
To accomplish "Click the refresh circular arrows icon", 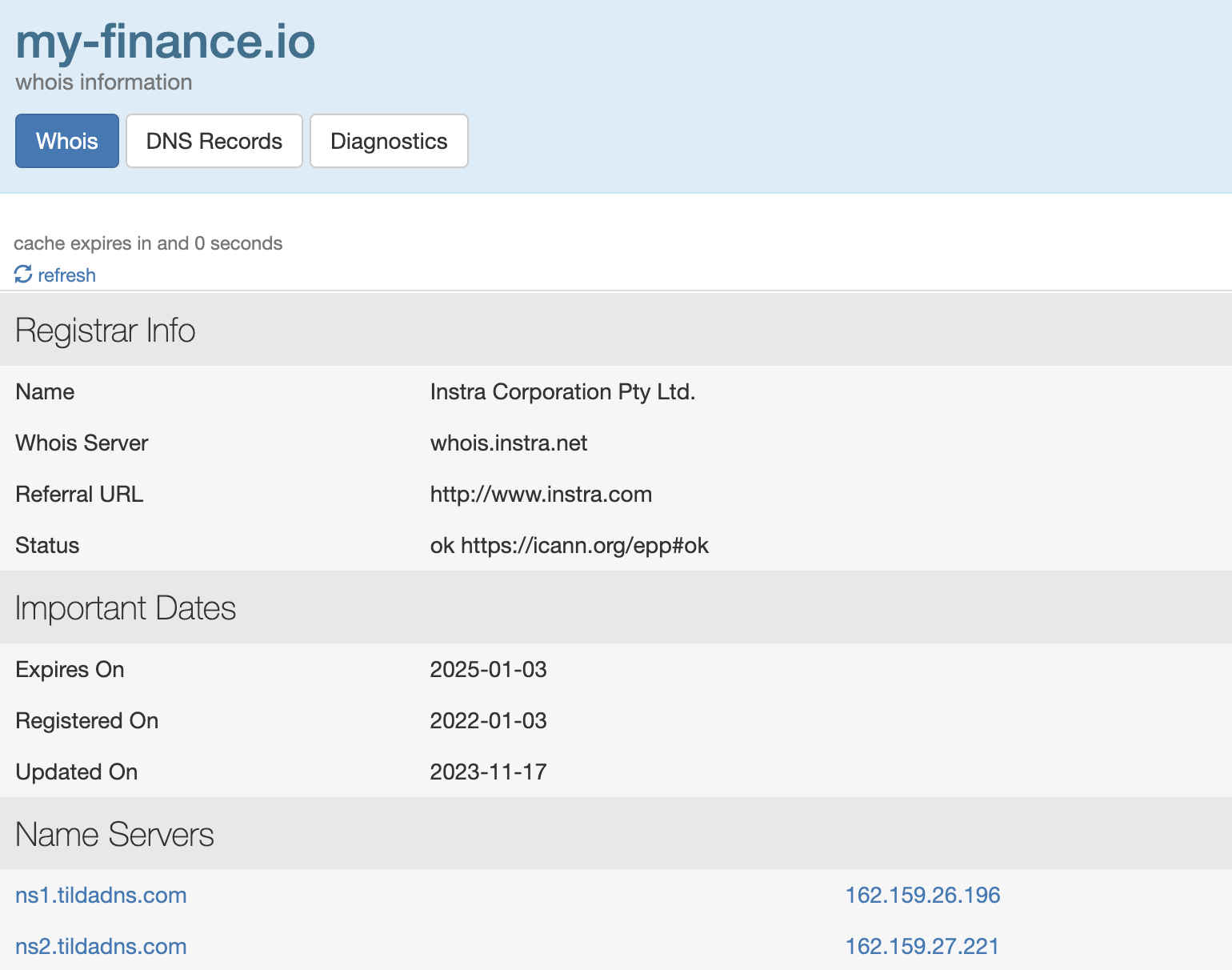I will tap(23, 275).
